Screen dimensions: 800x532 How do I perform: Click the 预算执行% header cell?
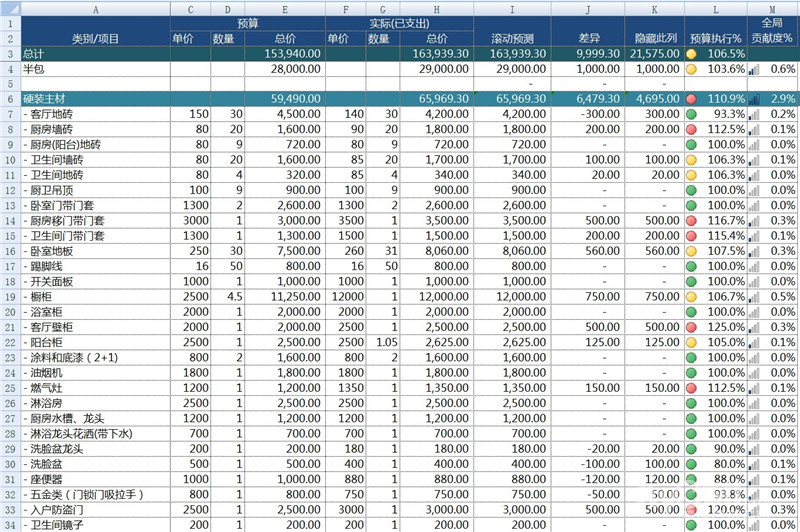pyautogui.click(x=715, y=38)
